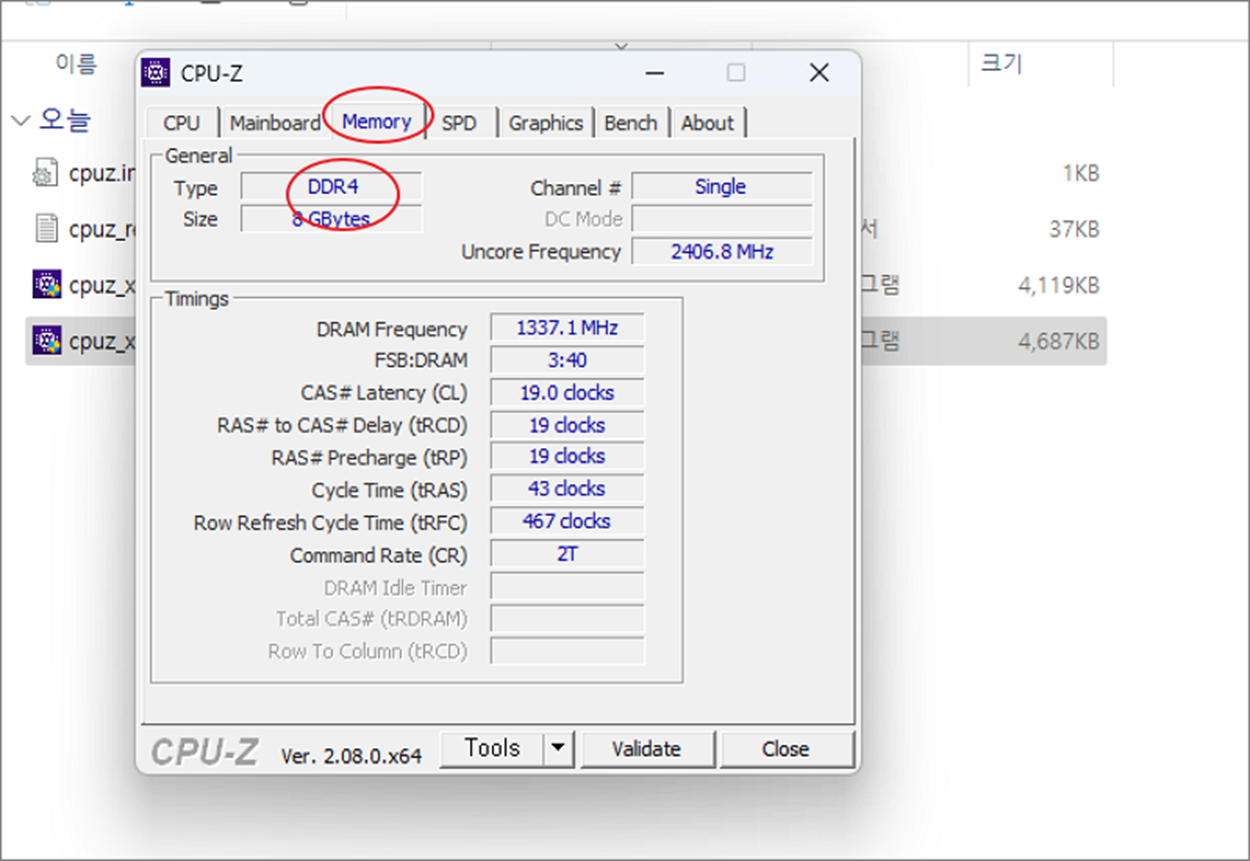Click the 43 clocks tRAS value
This screenshot has height=861, width=1250.
[567, 489]
